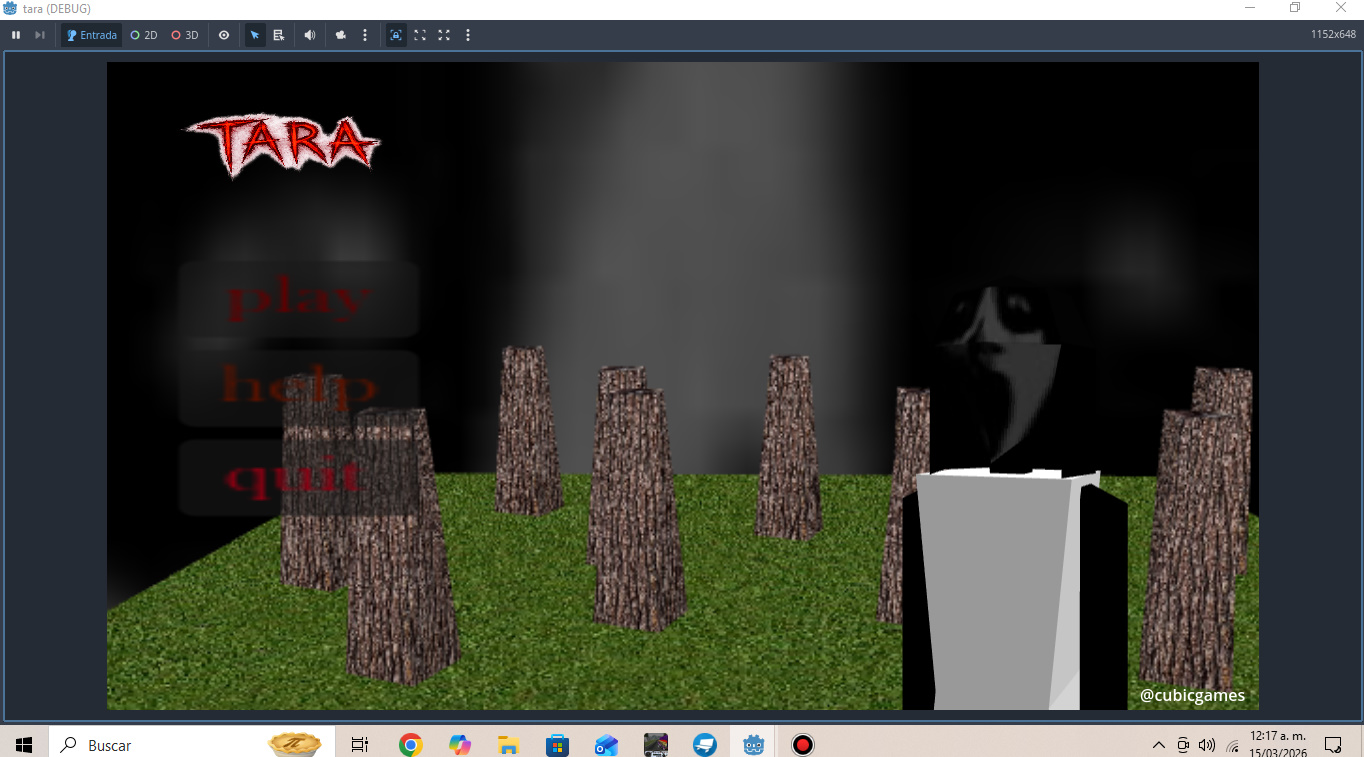The height and width of the screenshot is (757, 1364).
Task: Launch Google Chrome from taskbar
Action: [x=410, y=745]
